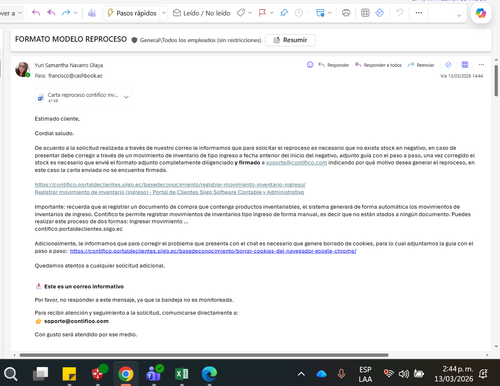Viewport: 500px width, 386px height.
Task: Click the Forward arrow in the top toolbar
Action: point(66,13)
